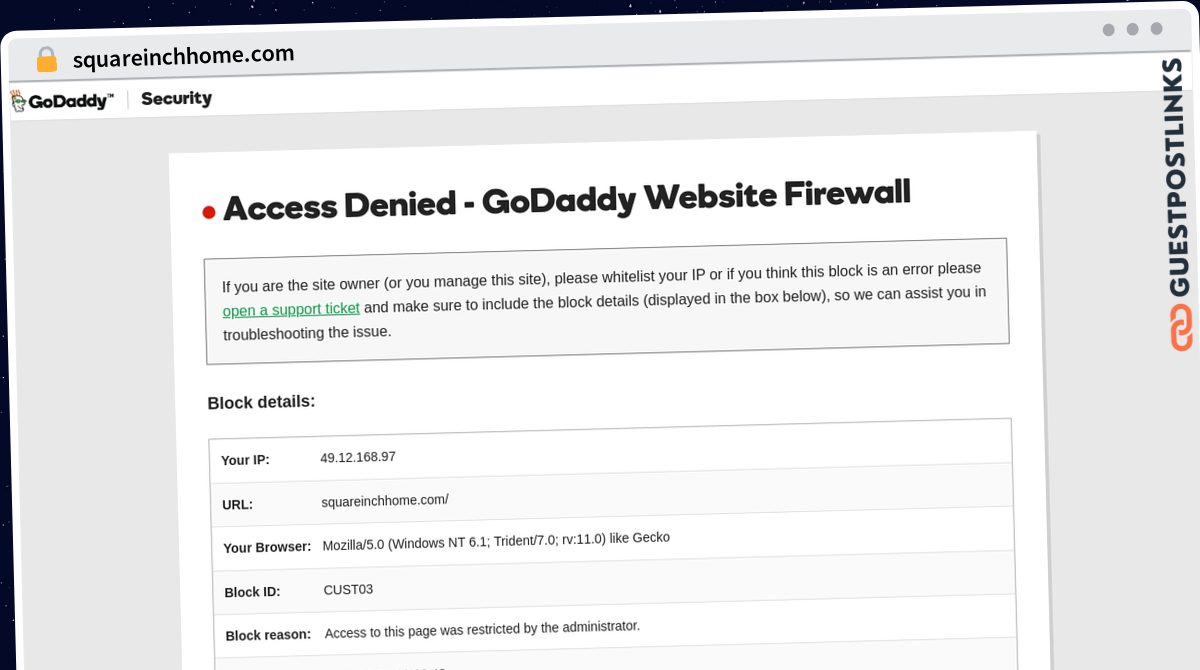Click the Guestpostlinks chain-link icon
This screenshot has width=1200, height=670.
tap(1181, 328)
